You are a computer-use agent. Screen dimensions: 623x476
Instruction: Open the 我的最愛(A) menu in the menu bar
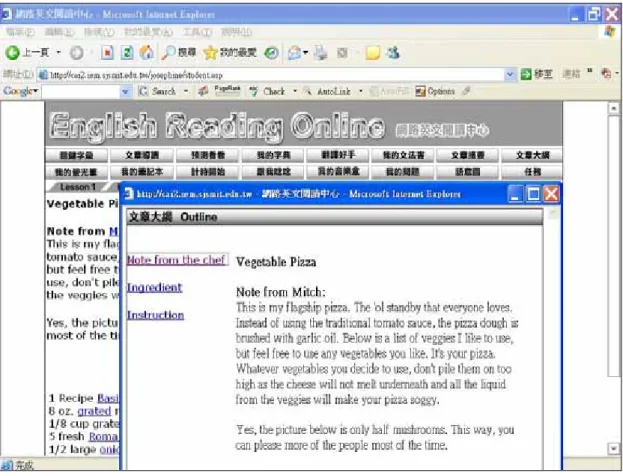click(x=148, y=32)
